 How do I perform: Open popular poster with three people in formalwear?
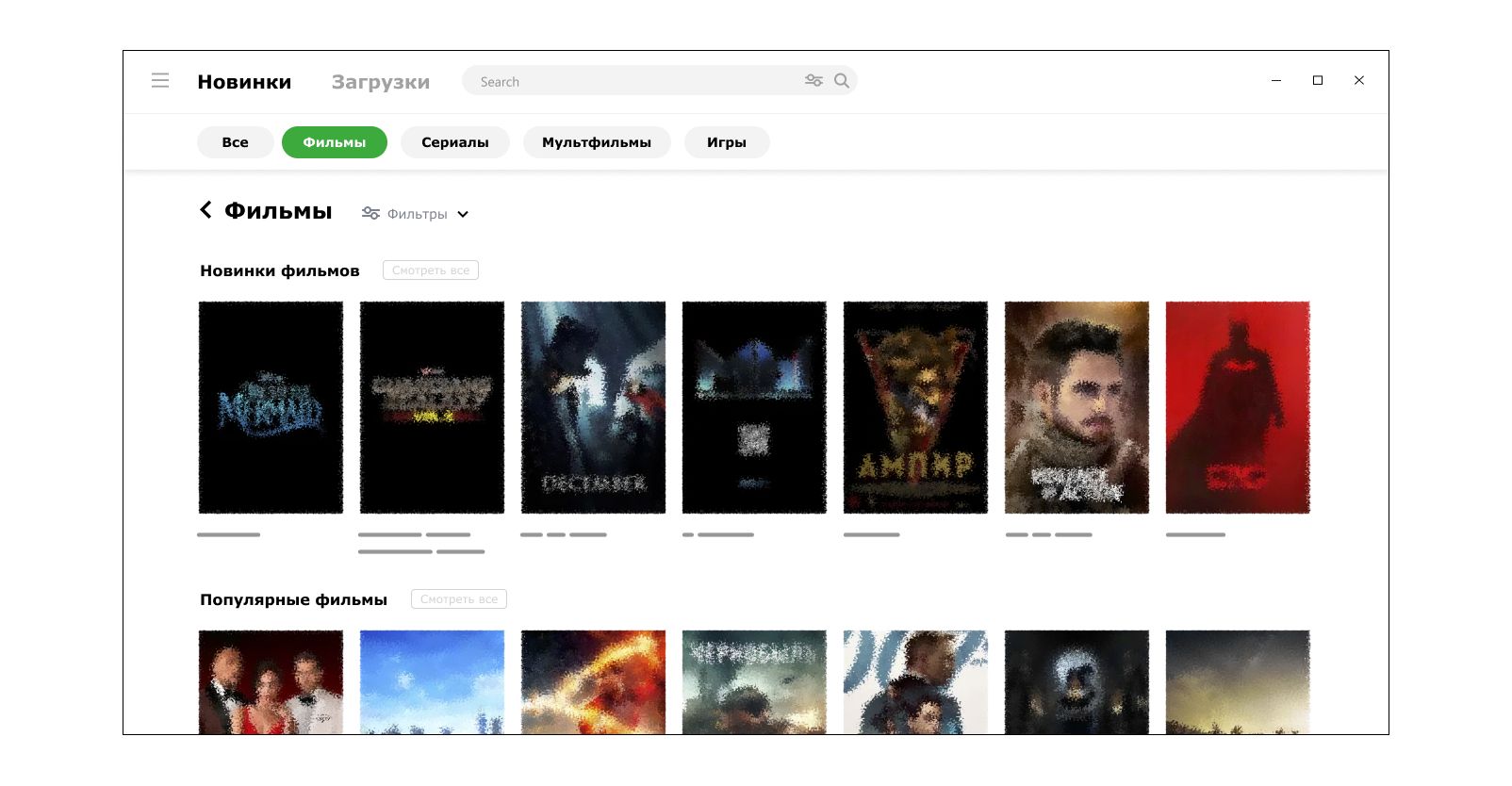(271, 682)
